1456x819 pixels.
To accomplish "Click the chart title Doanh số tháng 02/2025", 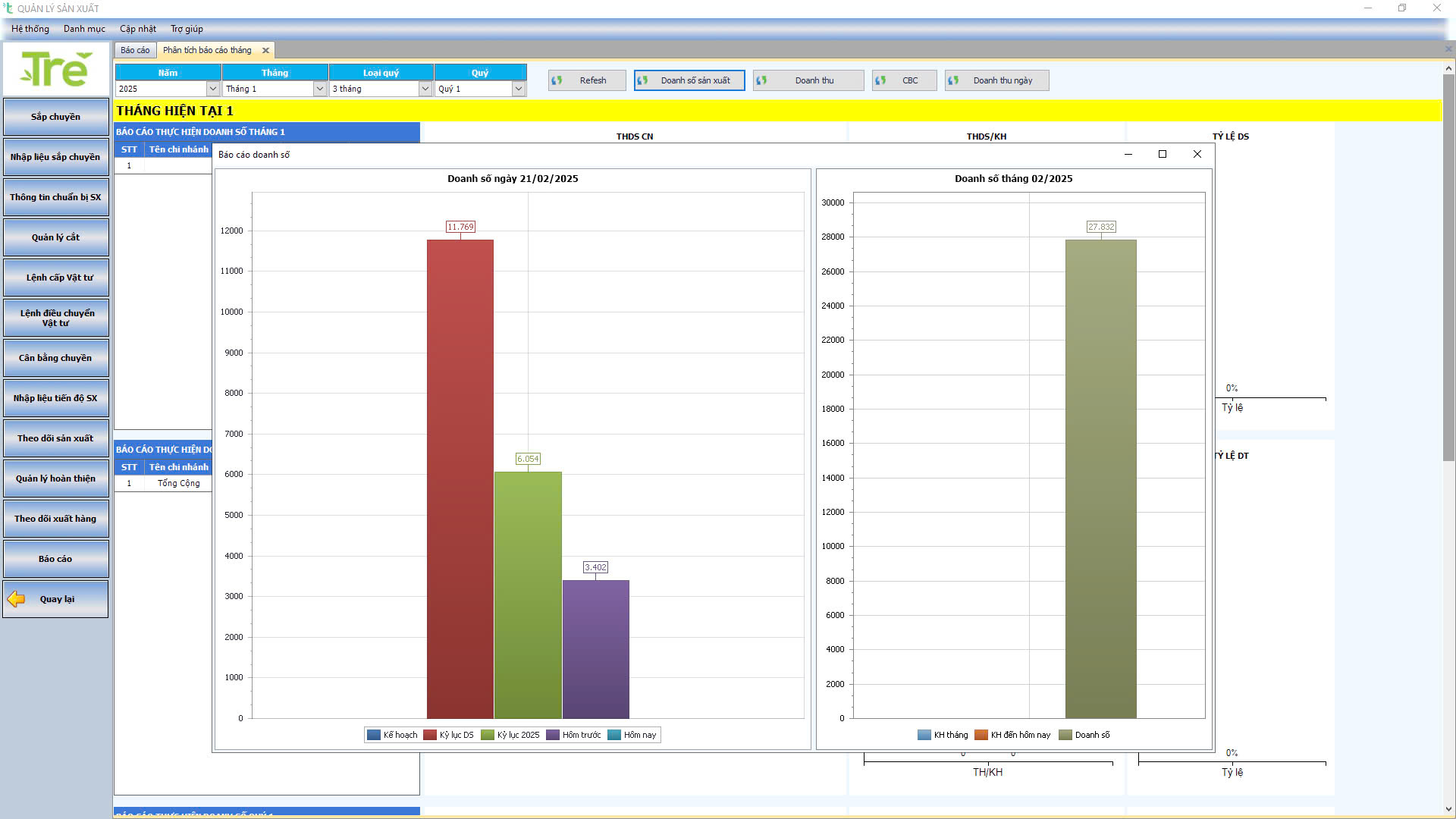I will (1014, 179).
